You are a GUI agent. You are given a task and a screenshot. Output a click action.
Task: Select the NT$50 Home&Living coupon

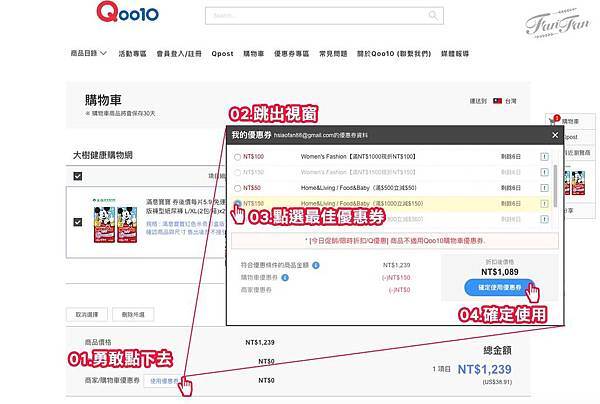point(238,188)
